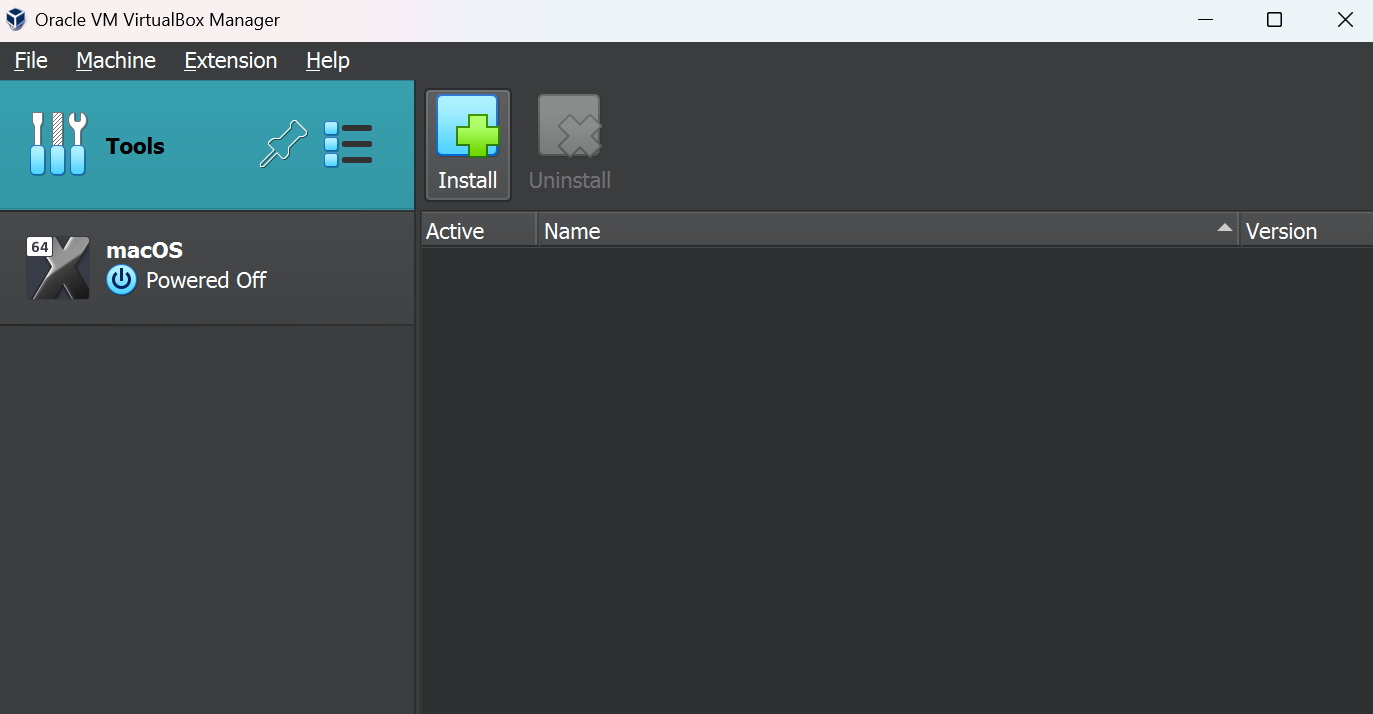Click the VirtualBox logo in the title bar
Screen dimensions: 1373x714
pos(14,19)
